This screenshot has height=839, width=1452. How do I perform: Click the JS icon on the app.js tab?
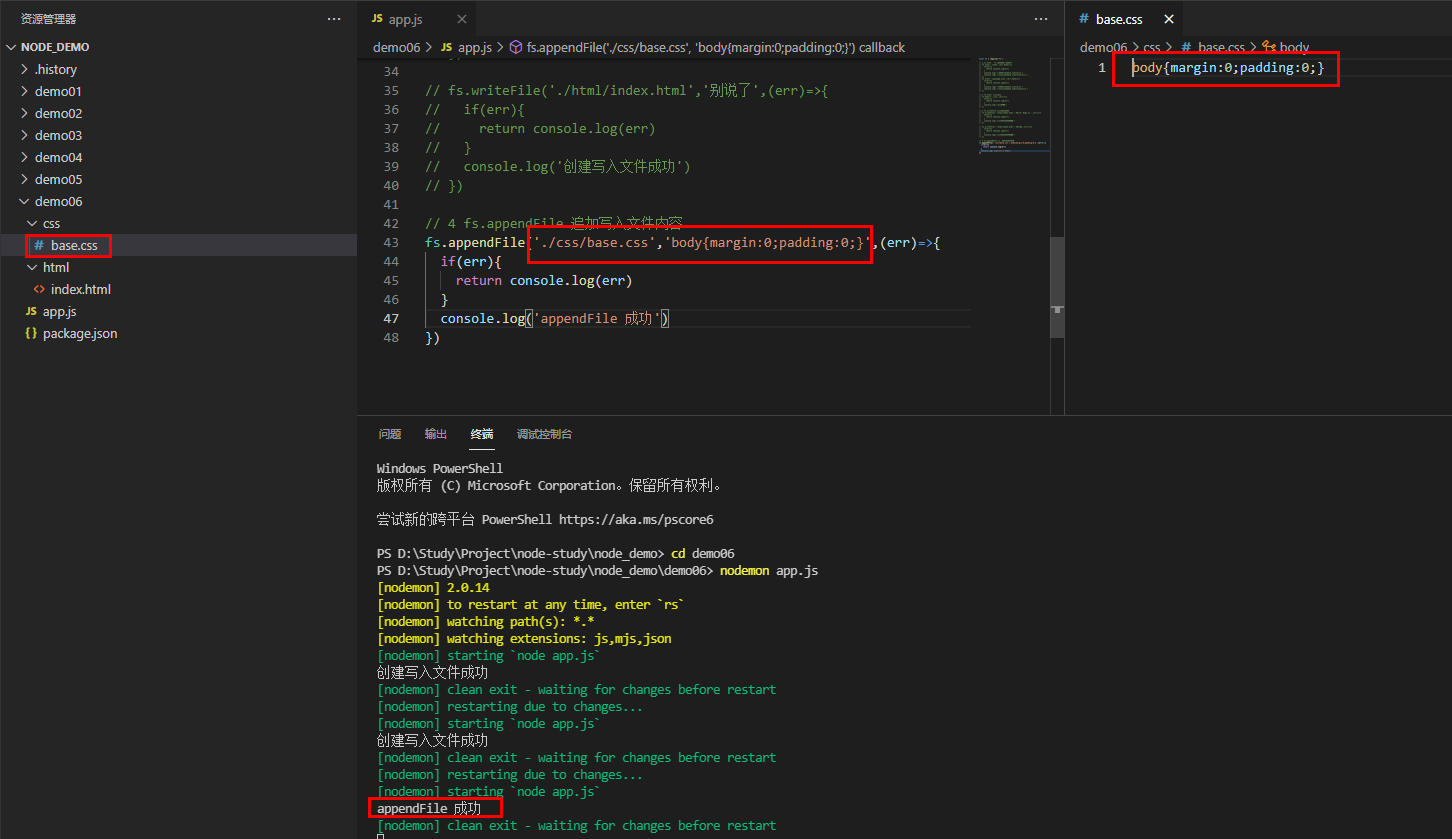tap(378, 17)
